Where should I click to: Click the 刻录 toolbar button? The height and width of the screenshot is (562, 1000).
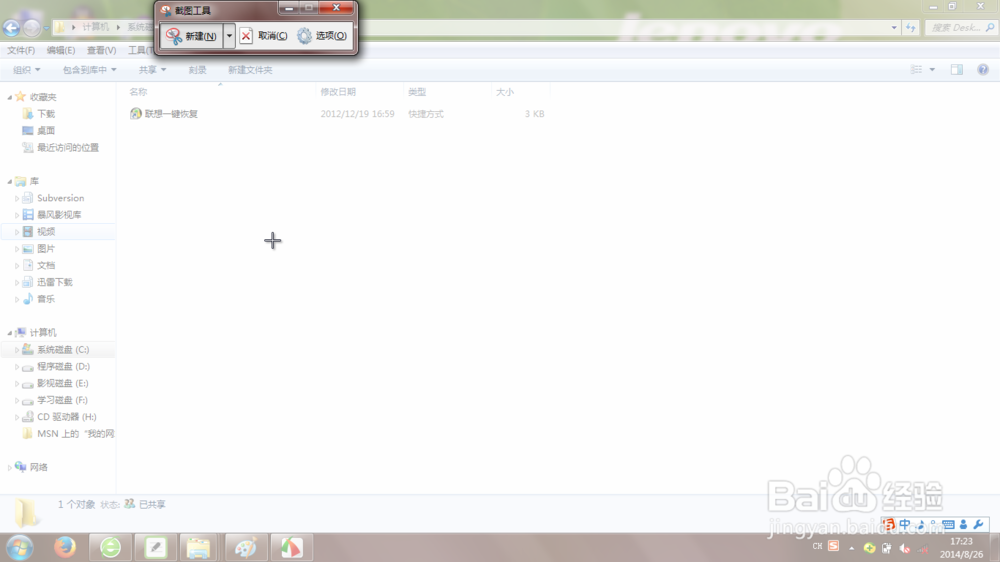(x=197, y=70)
